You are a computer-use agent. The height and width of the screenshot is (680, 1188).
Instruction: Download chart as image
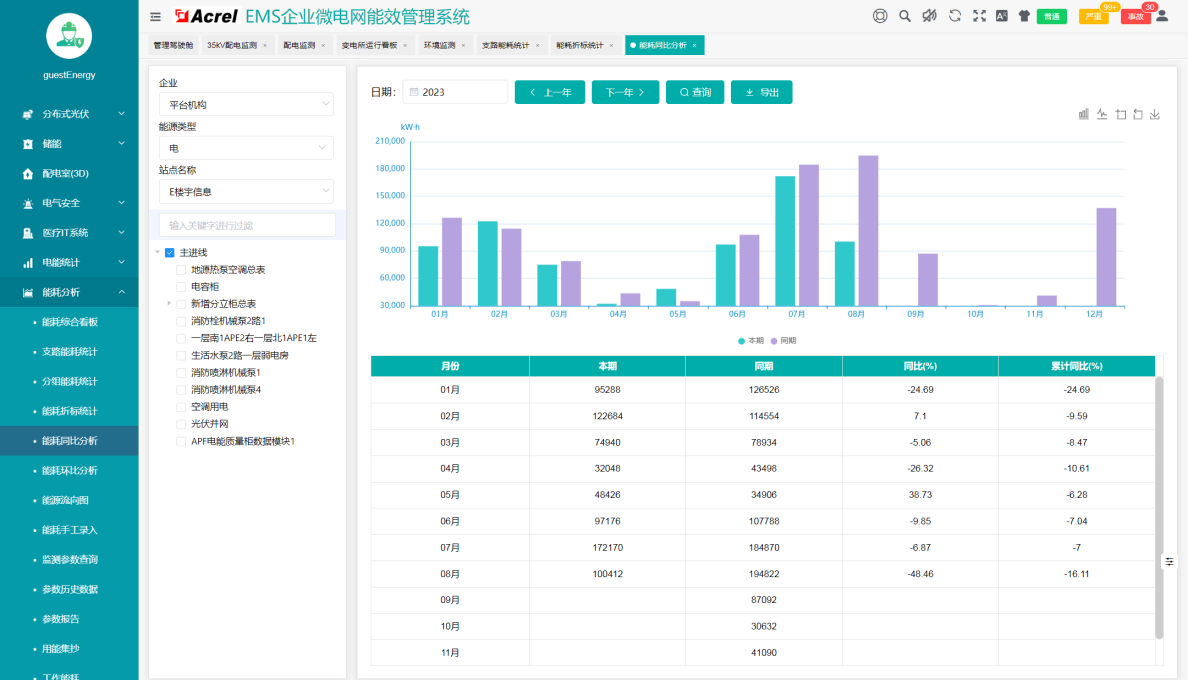[1155, 114]
